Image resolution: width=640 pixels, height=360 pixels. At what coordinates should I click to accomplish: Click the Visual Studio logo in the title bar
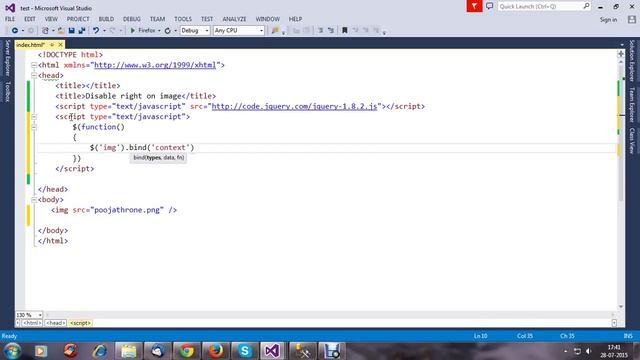tap(10, 8)
